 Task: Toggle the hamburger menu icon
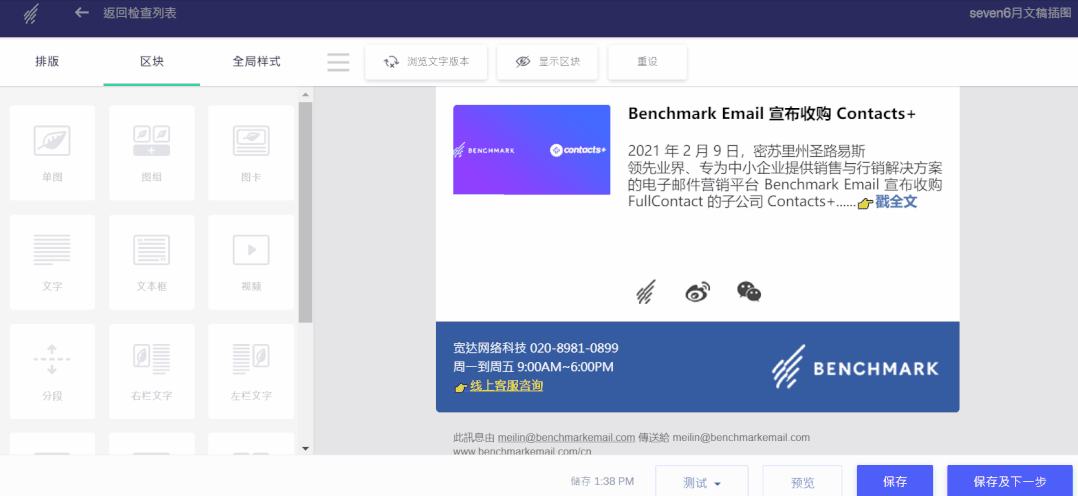click(x=338, y=62)
